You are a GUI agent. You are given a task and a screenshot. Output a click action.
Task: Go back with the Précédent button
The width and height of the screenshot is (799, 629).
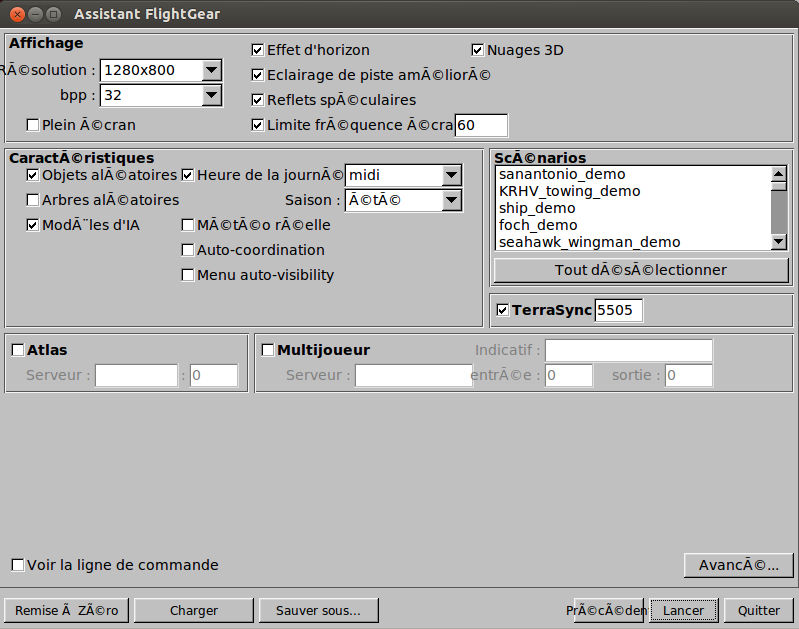(x=608, y=611)
